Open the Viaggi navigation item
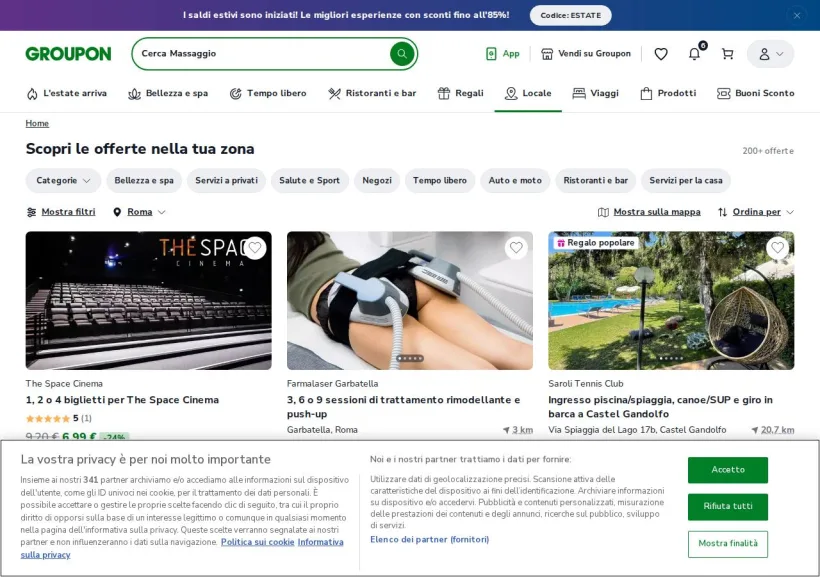Screen dimensions: 820x577 click(x=595, y=93)
